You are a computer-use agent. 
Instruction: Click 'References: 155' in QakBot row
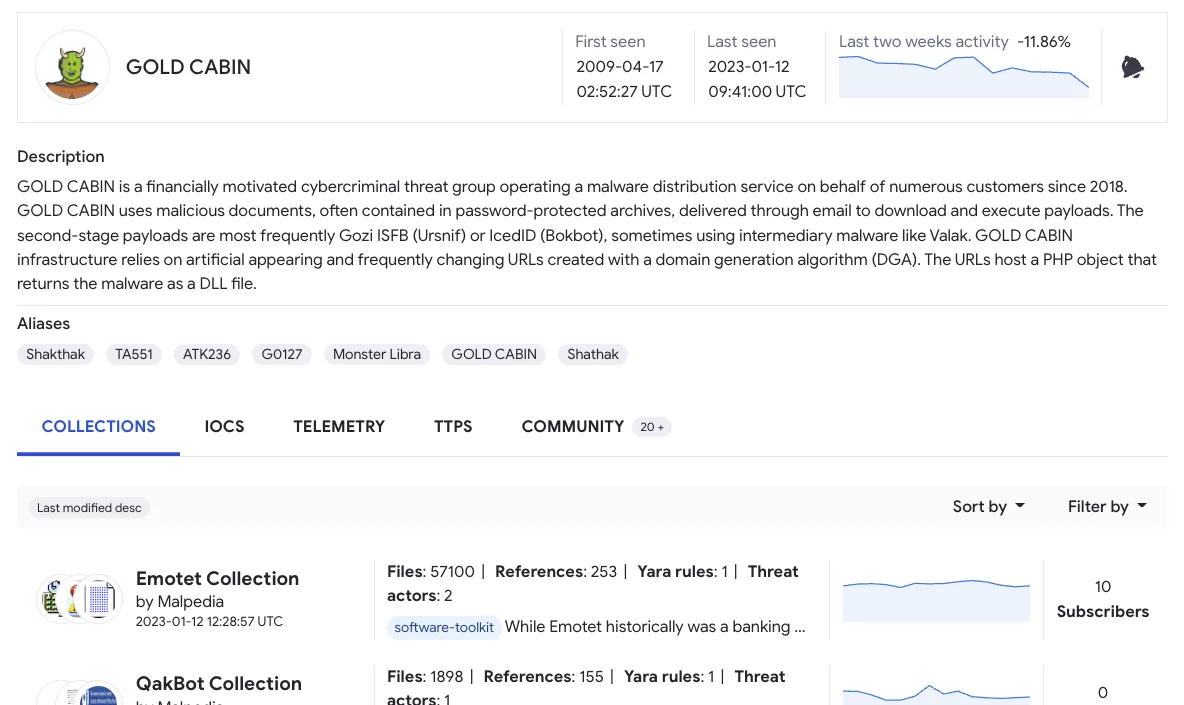click(544, 676)
